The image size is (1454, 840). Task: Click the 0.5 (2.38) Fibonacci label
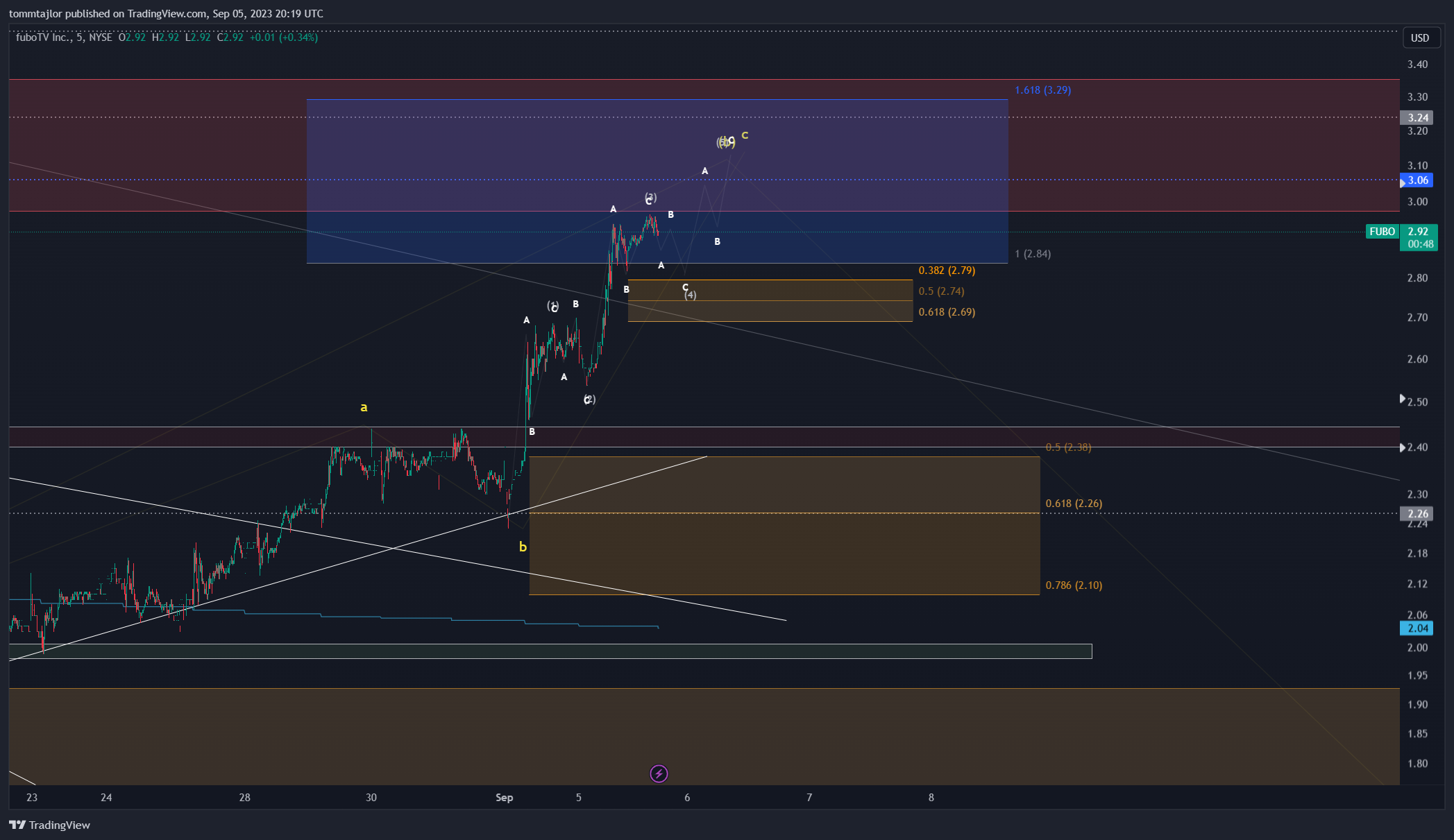pos(1068,447)
